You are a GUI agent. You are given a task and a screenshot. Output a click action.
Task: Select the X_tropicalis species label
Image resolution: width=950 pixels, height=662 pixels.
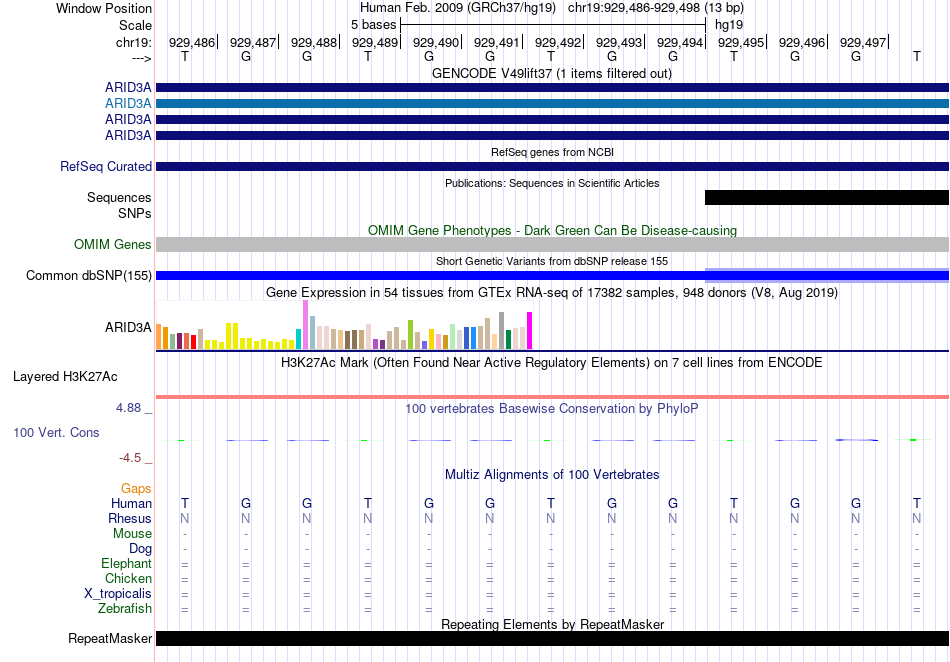[x=118, y=594]
